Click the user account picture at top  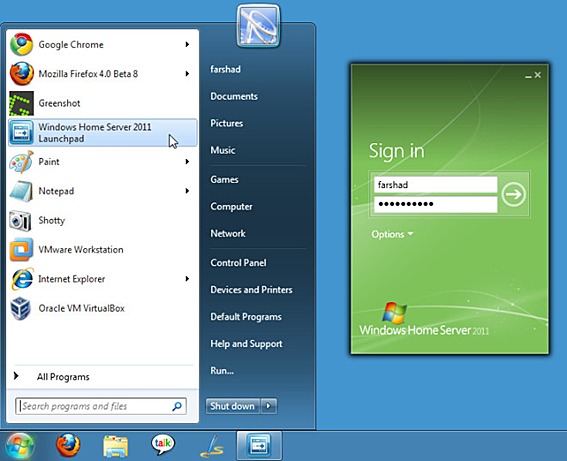click(x=258, y=26)
